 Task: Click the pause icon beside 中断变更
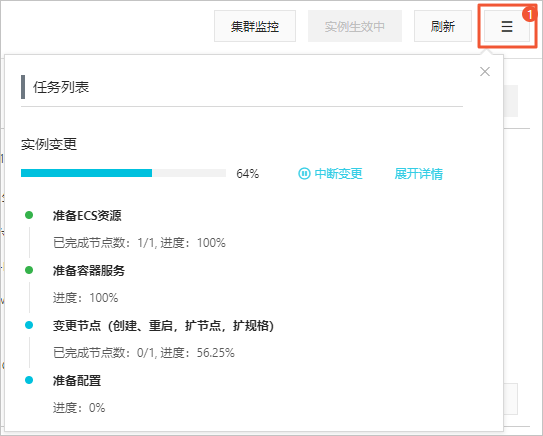[304, 173]
